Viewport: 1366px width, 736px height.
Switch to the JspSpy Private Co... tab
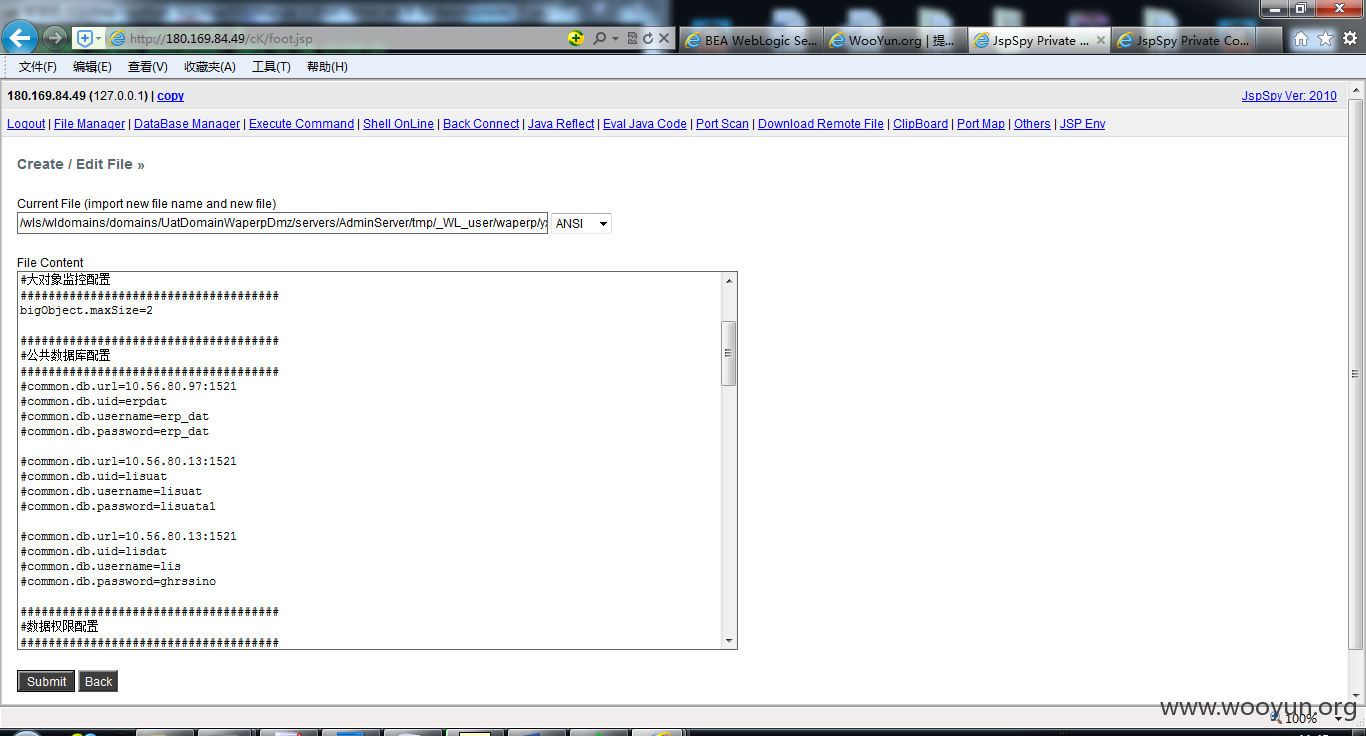point(1183,41)
